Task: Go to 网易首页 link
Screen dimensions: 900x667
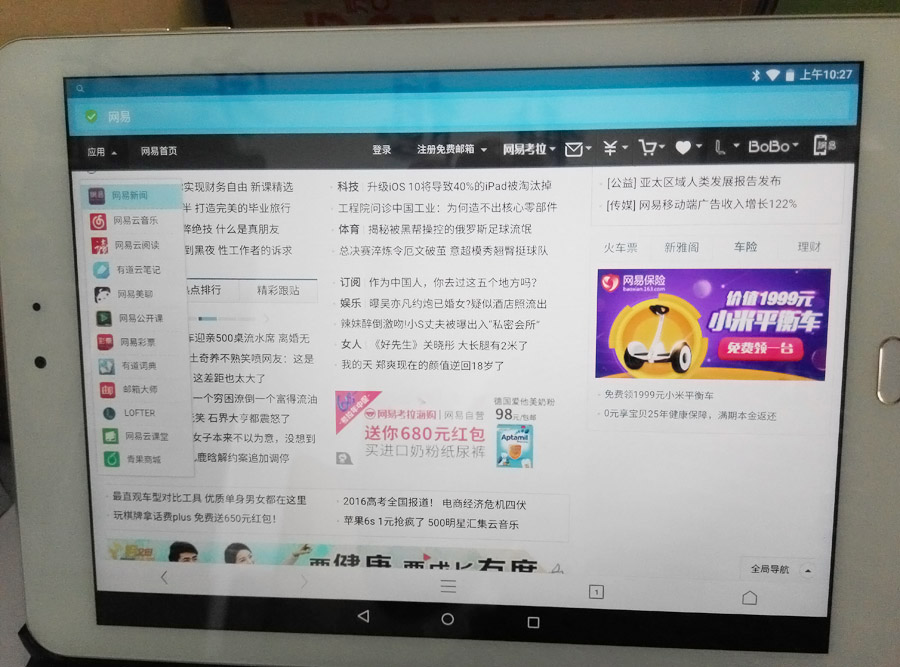Action: [159, 151]
